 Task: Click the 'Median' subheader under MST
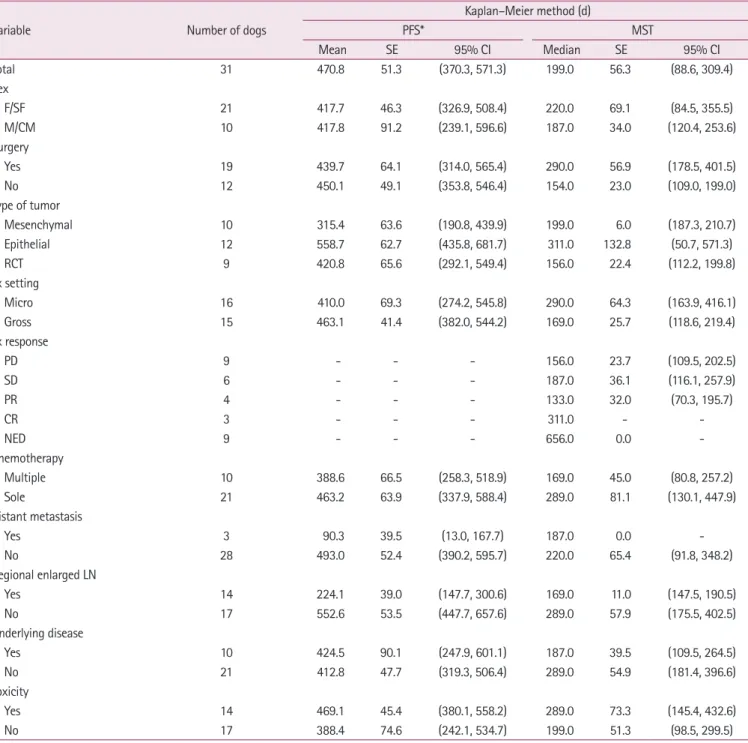pyautogui.click(x=561, y=50)
